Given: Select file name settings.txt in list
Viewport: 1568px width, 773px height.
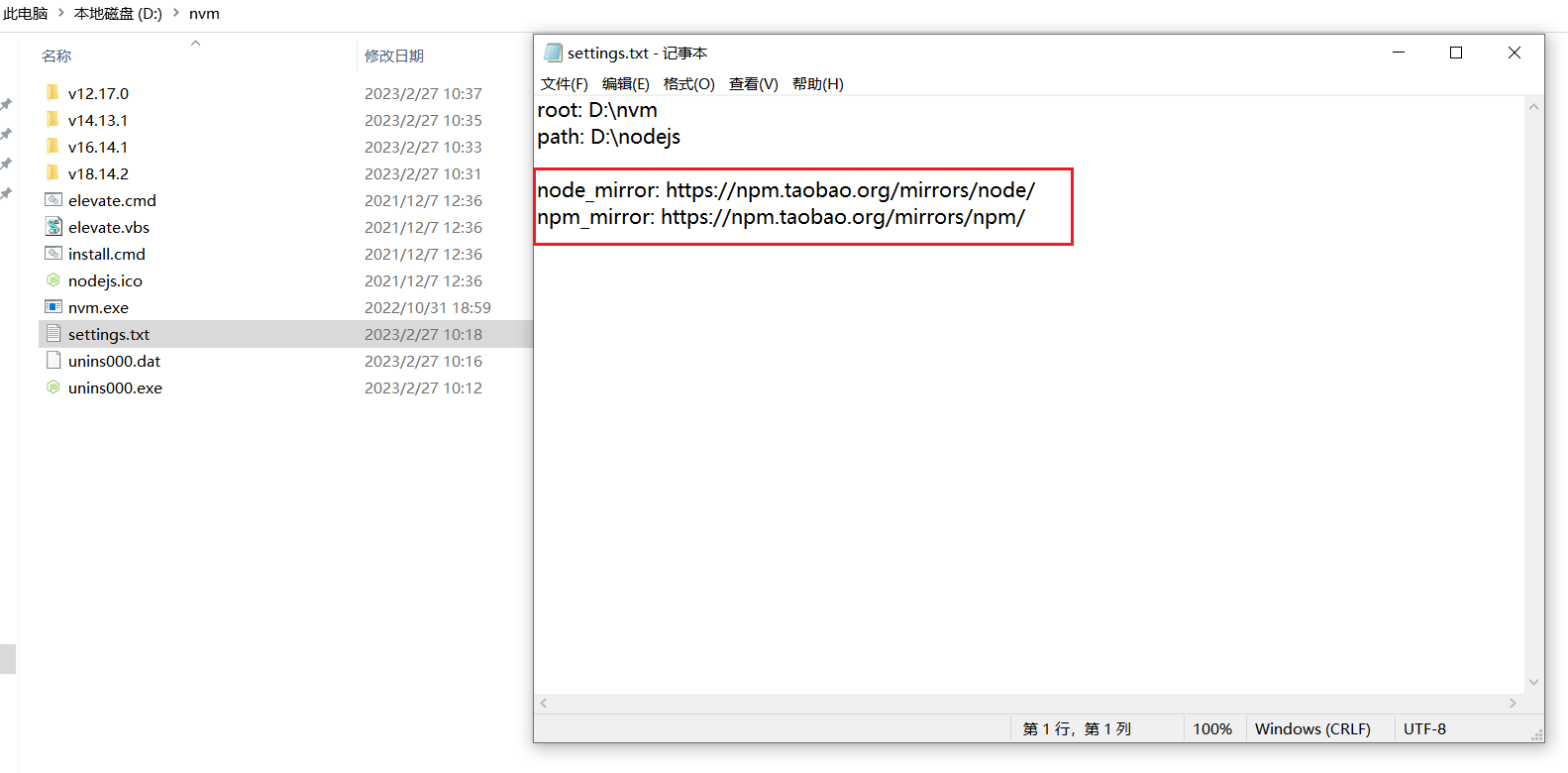Looking at the screenshot, I should point(109,334).
